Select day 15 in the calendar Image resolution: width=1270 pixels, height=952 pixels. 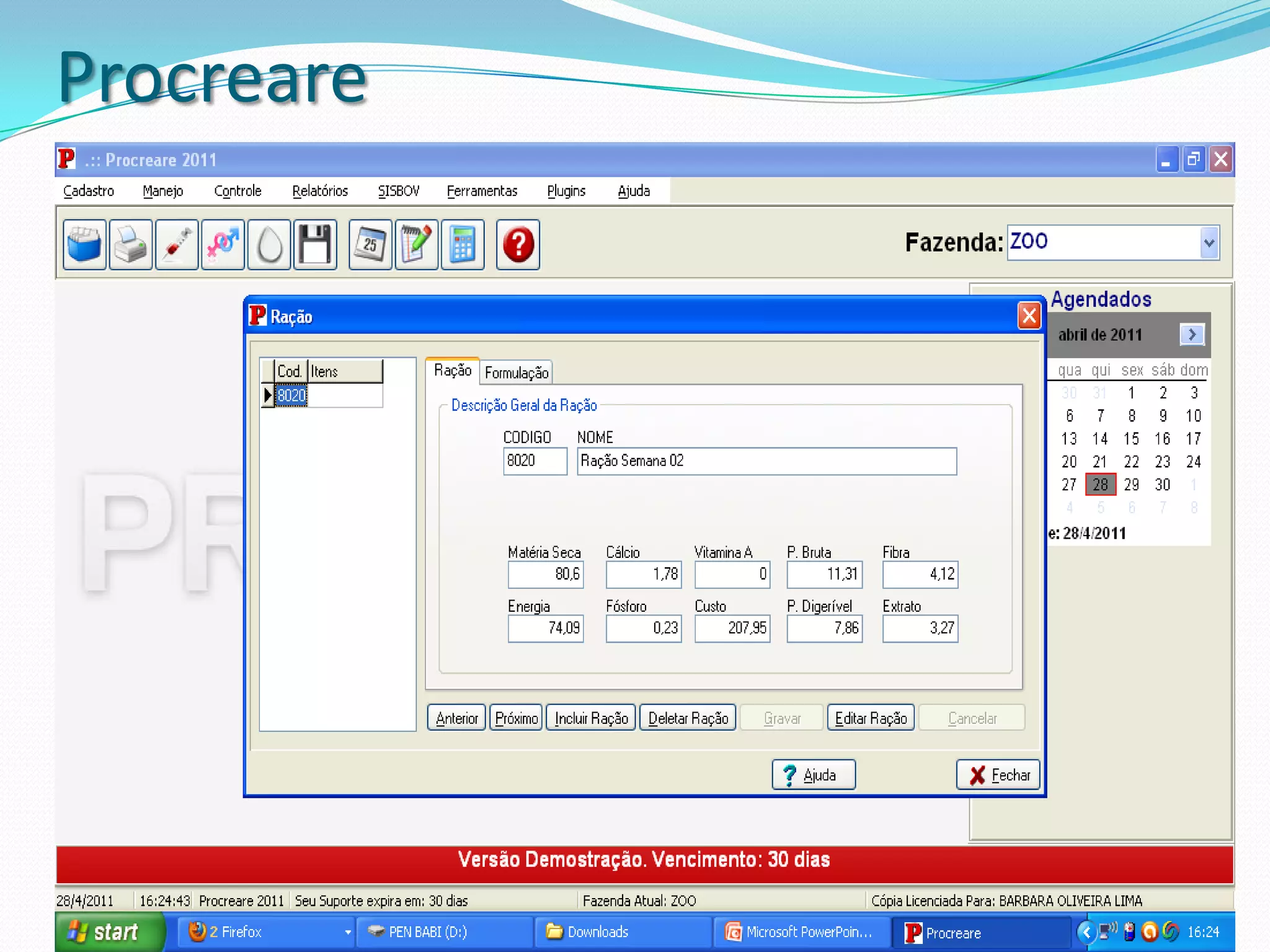[1131, 439]
